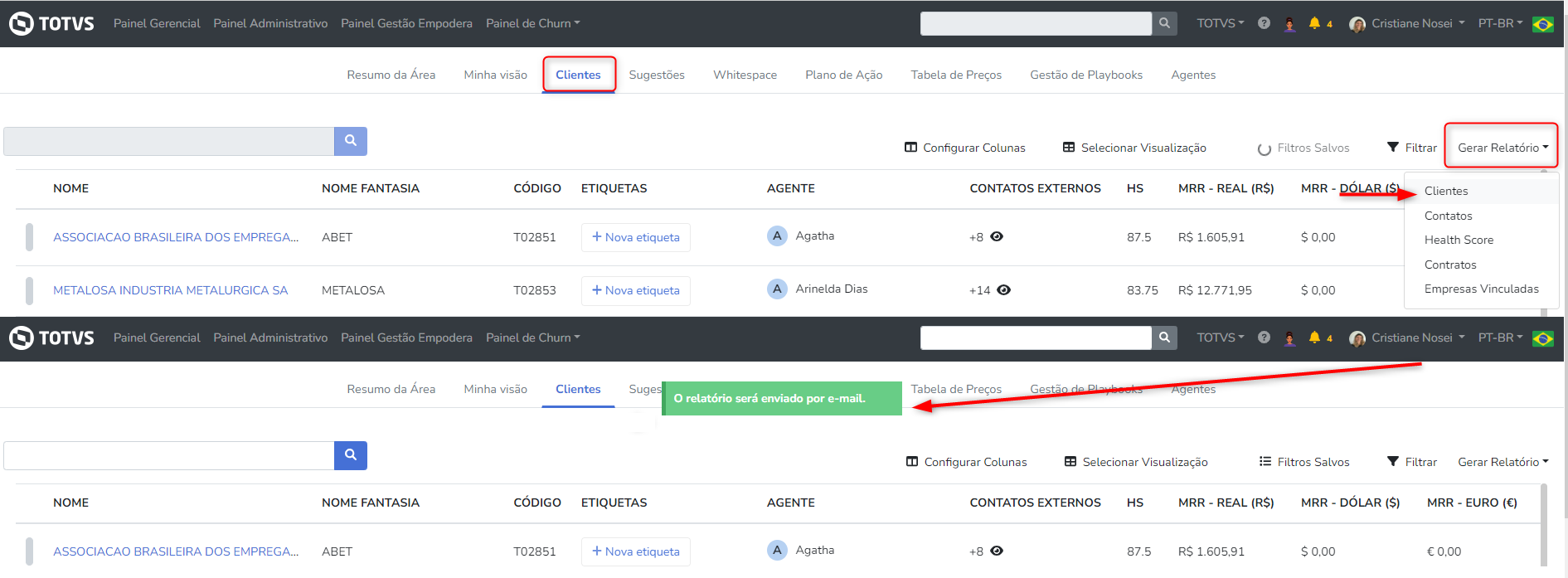Click the agent avatar beside Arinelda Dias

[777, 289]
